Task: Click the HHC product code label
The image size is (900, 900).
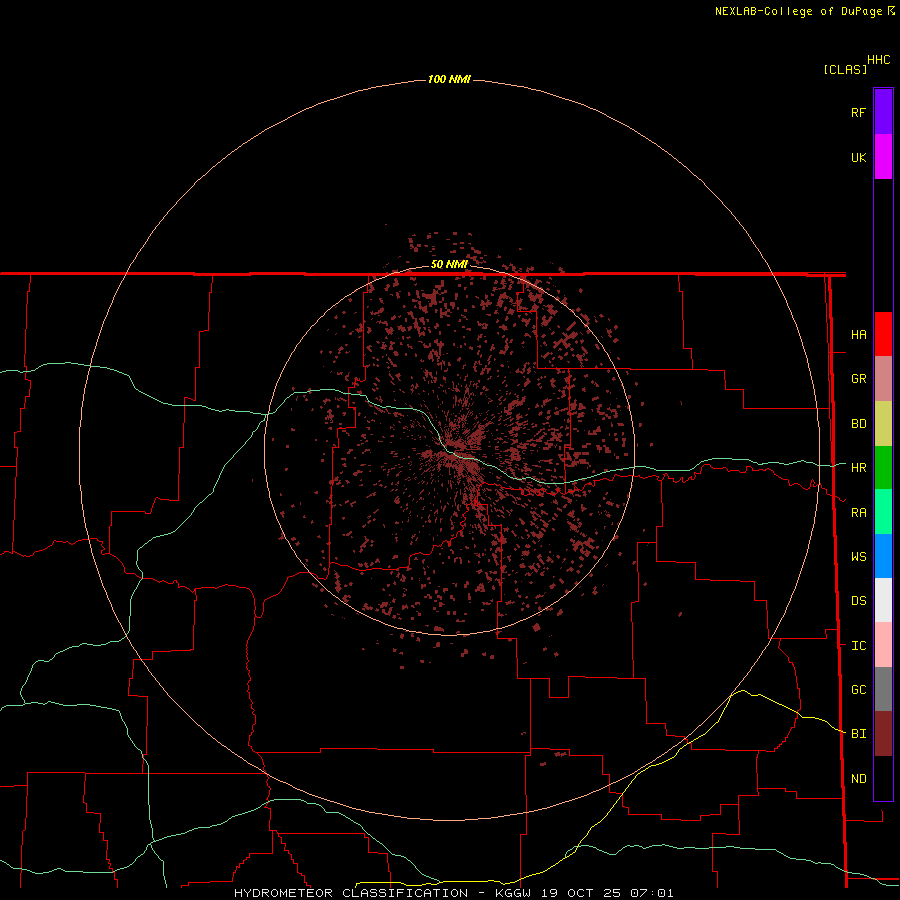Action: [879, 60]
